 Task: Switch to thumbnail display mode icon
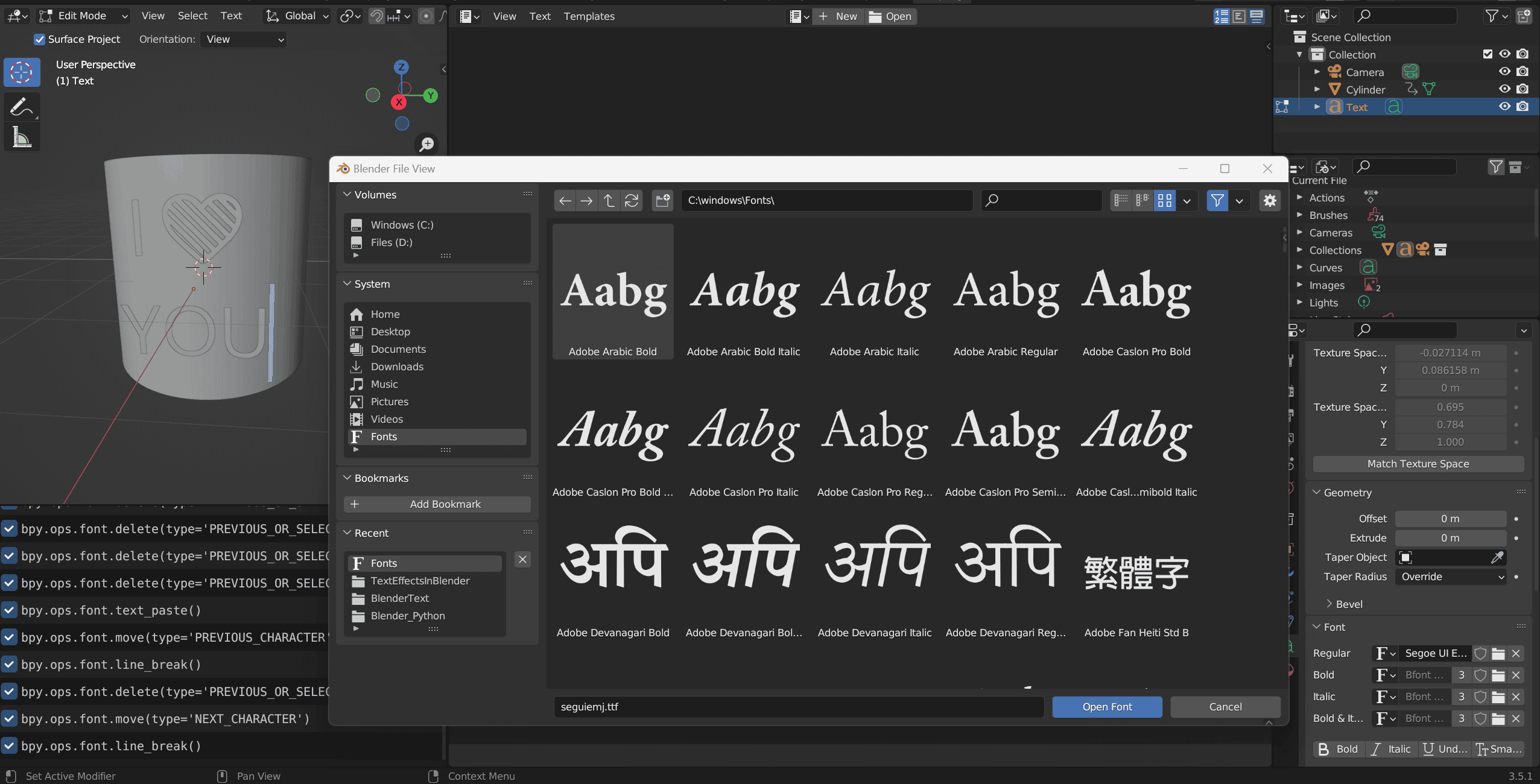(x=1165, y=200)
